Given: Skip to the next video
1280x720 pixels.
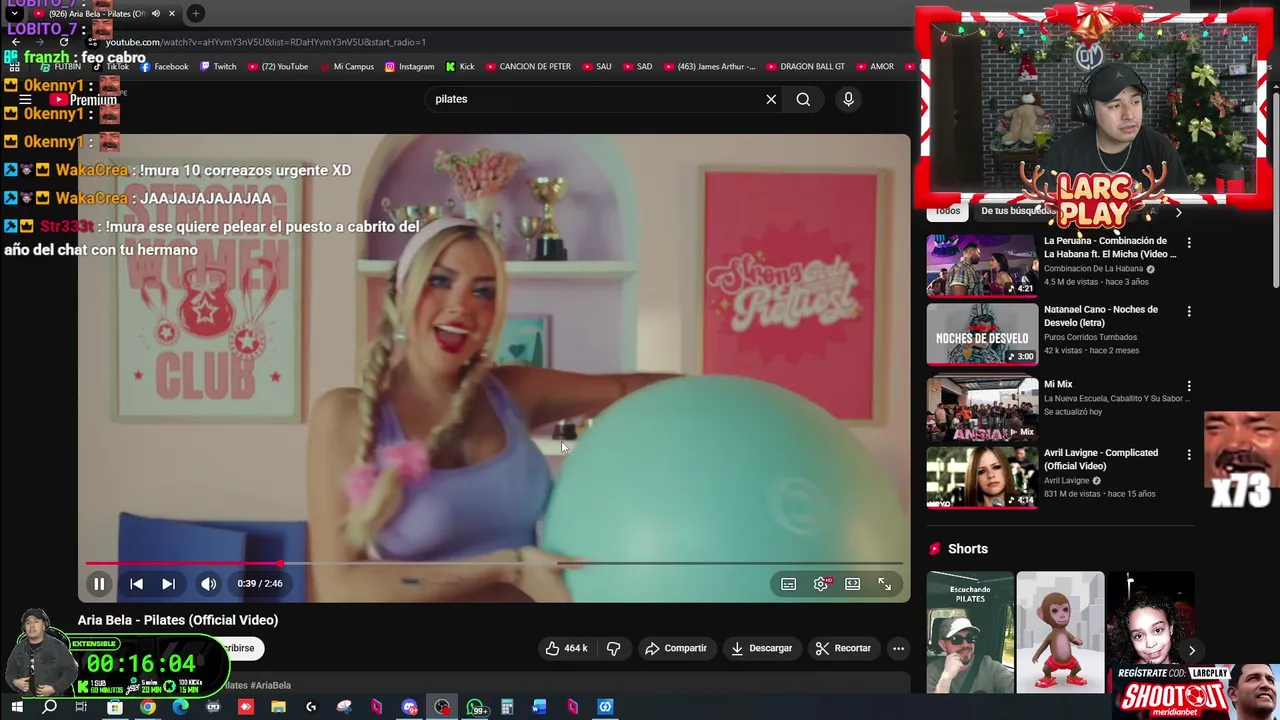Looking at the screenshot, I should 168,584.
